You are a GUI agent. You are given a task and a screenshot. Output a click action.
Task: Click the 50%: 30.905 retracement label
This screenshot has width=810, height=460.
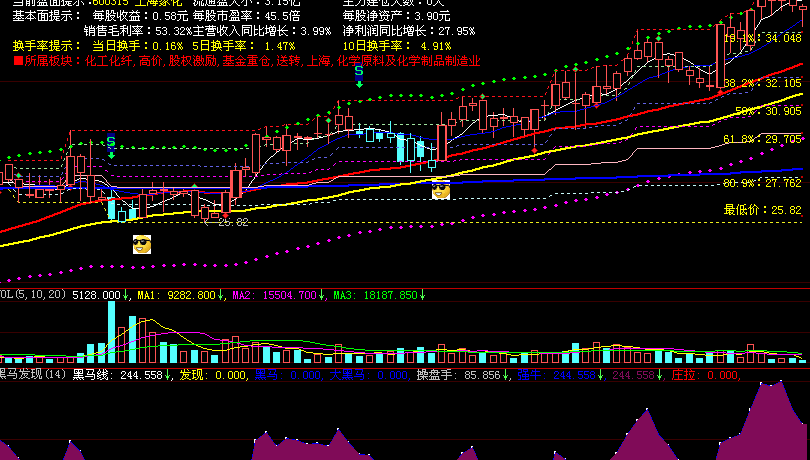tap(768, 111)
